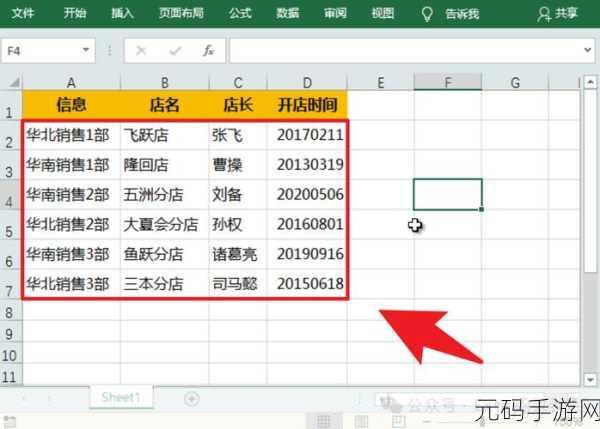600x429 pixels.
Task: Select cell 隆回店
Action: (165, 165)
